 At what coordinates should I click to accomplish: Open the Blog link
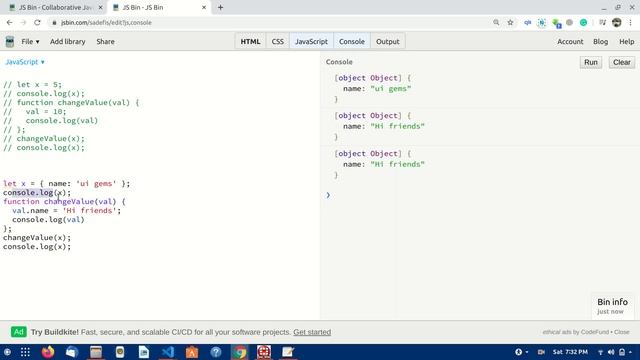tap(600, 42)
